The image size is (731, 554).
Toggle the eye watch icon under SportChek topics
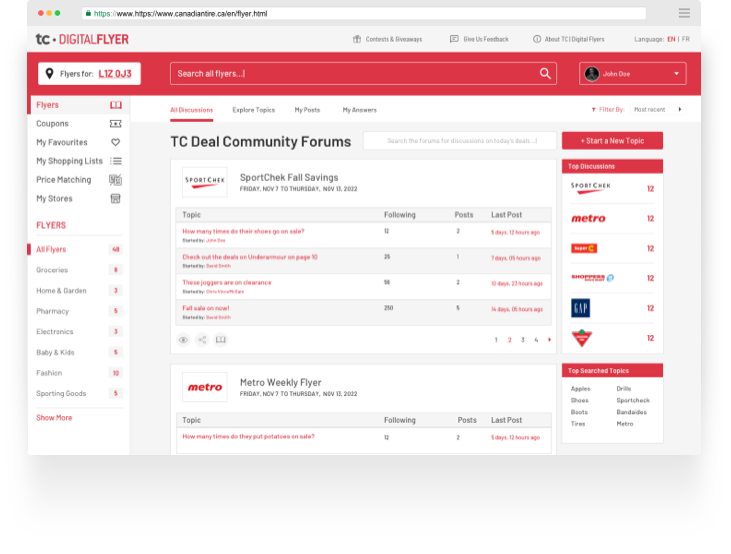(183, 340)
